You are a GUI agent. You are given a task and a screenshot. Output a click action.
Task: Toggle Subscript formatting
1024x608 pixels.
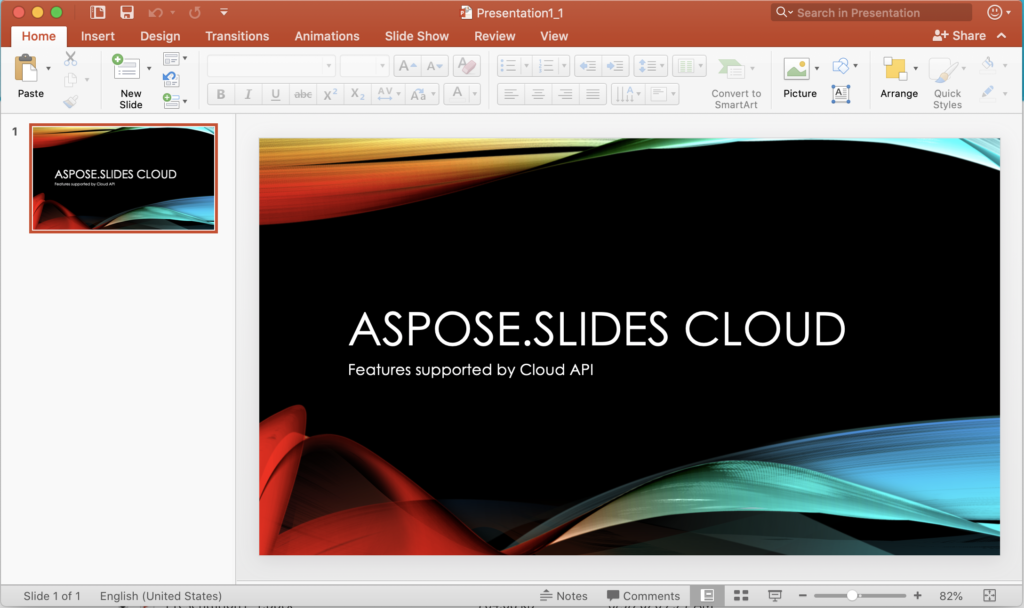[357, 95]
